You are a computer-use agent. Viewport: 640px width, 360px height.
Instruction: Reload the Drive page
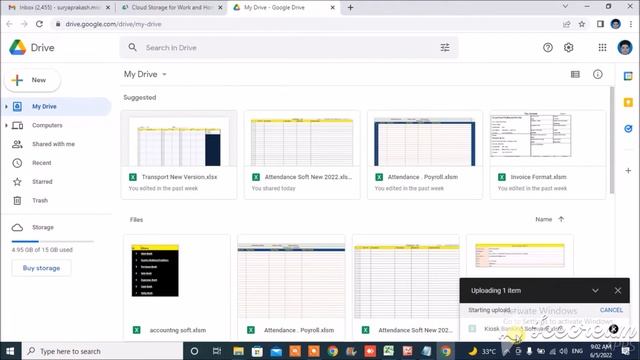click(39, 24)
